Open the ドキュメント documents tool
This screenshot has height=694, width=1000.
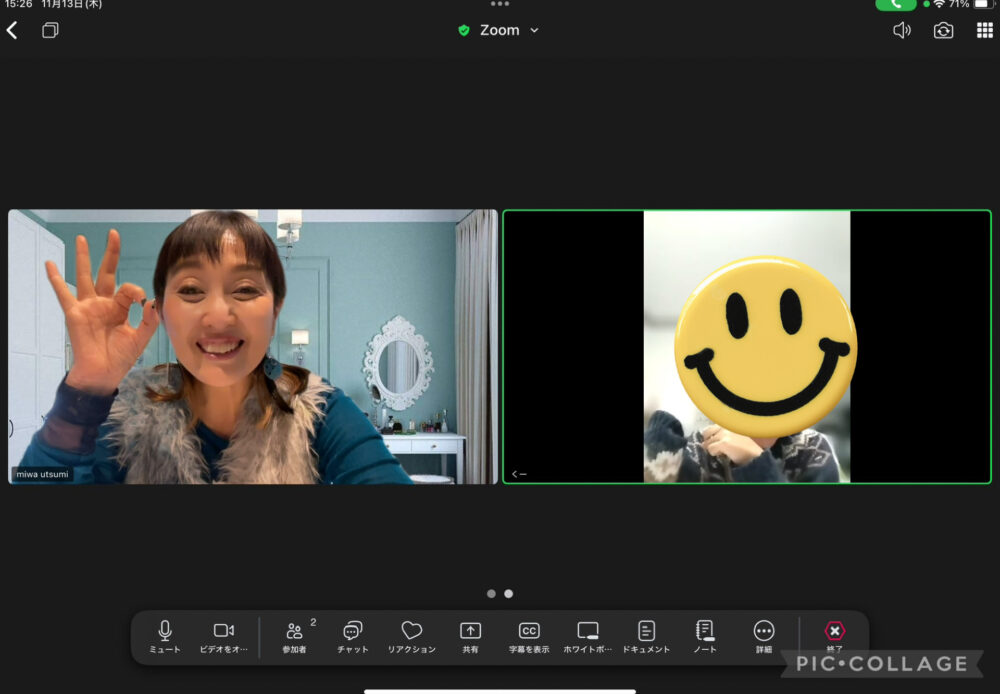[646, 636]
